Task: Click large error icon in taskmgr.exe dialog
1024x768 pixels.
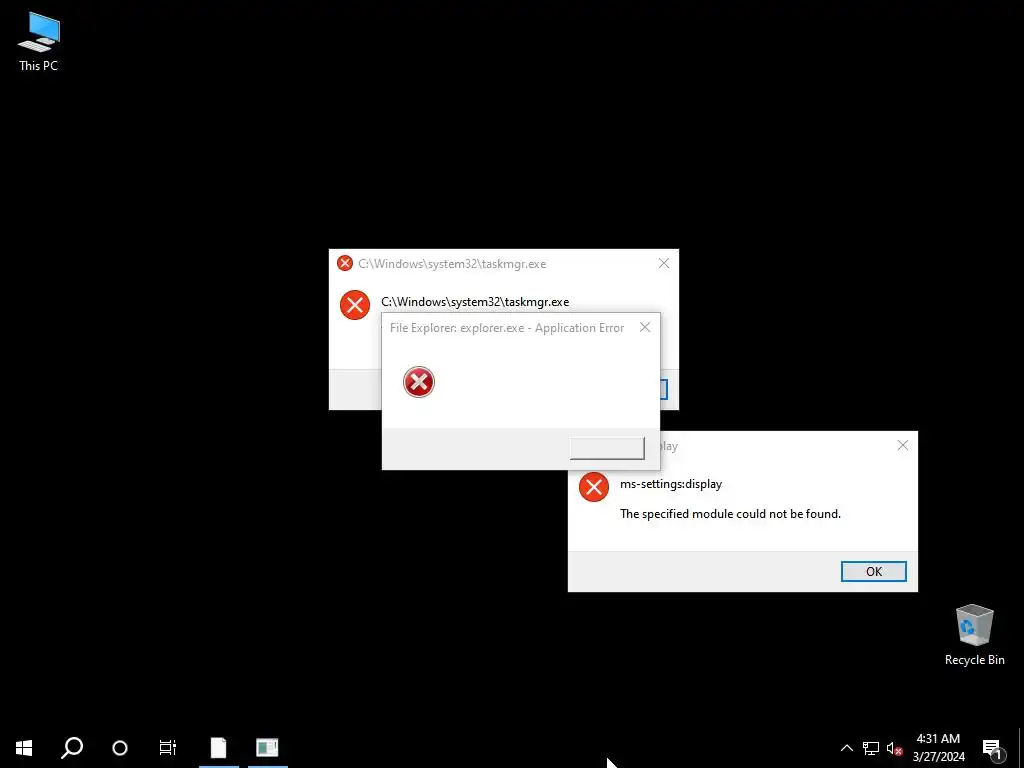Action: (x=355, y=305)
